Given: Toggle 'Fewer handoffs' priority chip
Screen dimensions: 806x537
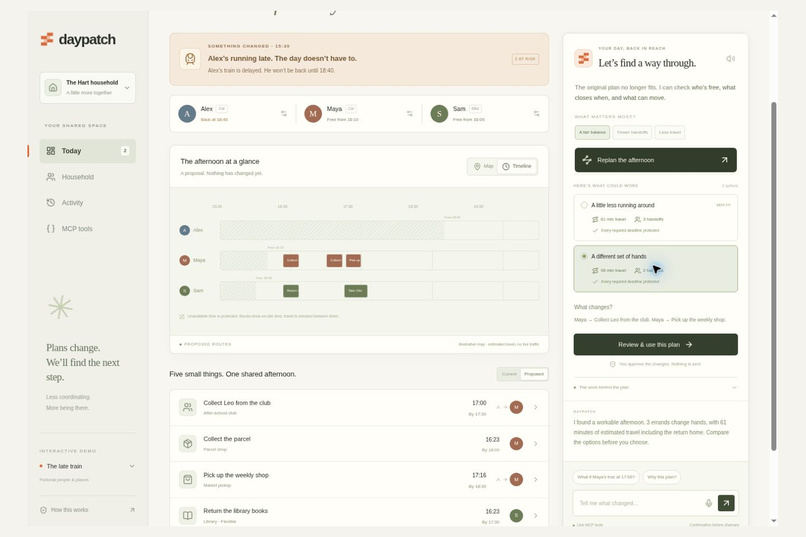Looking at the screenshot, I should (x=632, y=133).
